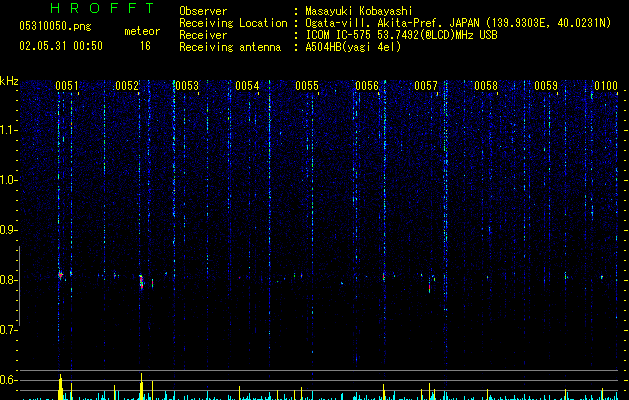
Task: Click the 1.0 kHz axis label
Action: 9,180
